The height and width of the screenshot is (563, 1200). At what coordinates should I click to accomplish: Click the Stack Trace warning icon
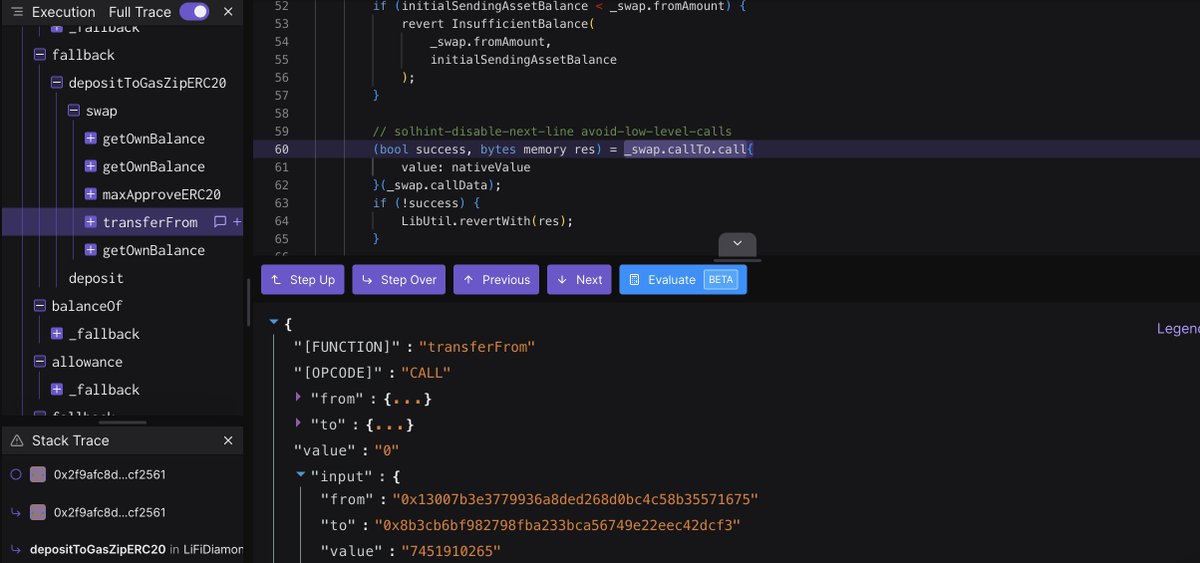[17, 440]
